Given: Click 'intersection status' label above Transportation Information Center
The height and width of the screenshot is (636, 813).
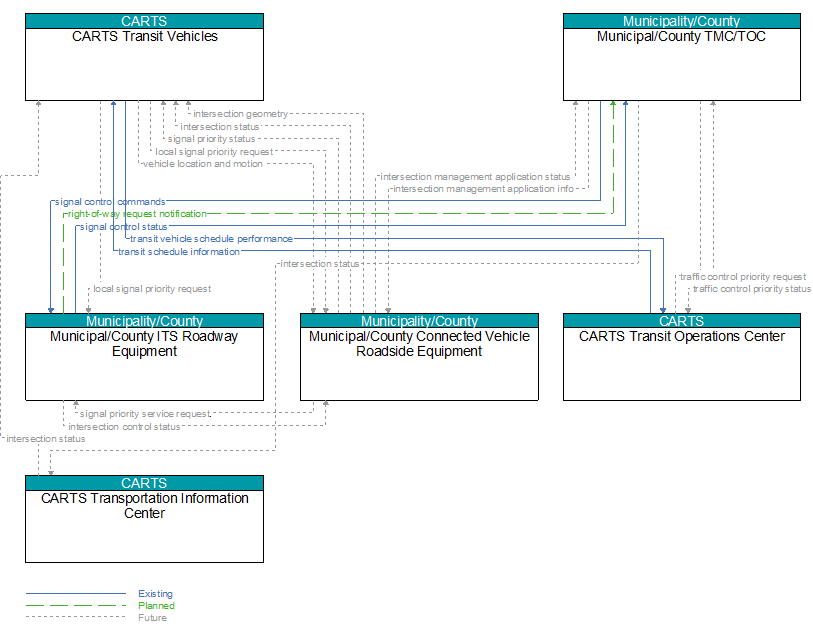Looking at the screenshot, I should pyautogui.click(x=46, y=439).
